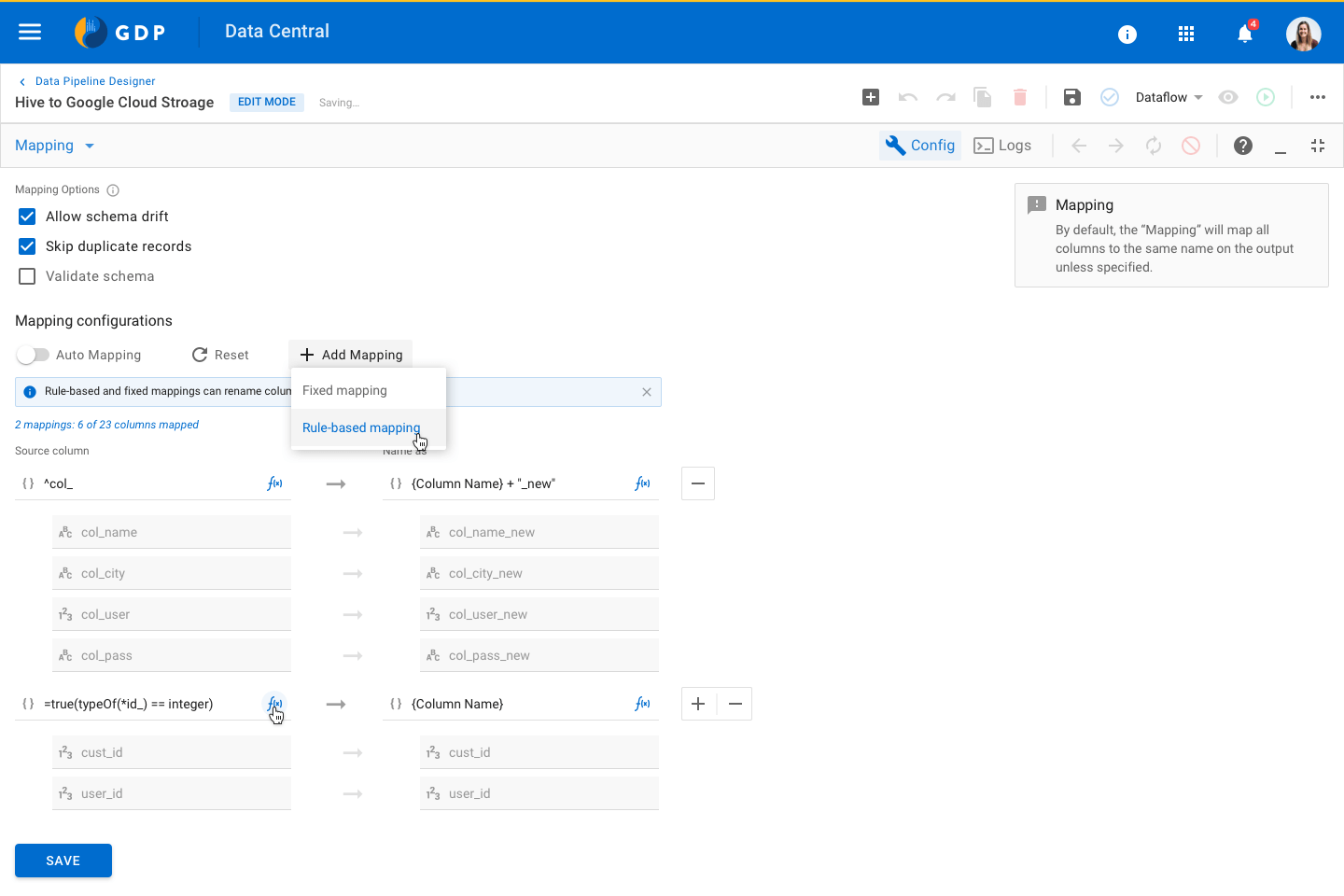Run the pipeline with the play icon
The width and height of the screenshot is (1344, 896).
(1266, 97)
